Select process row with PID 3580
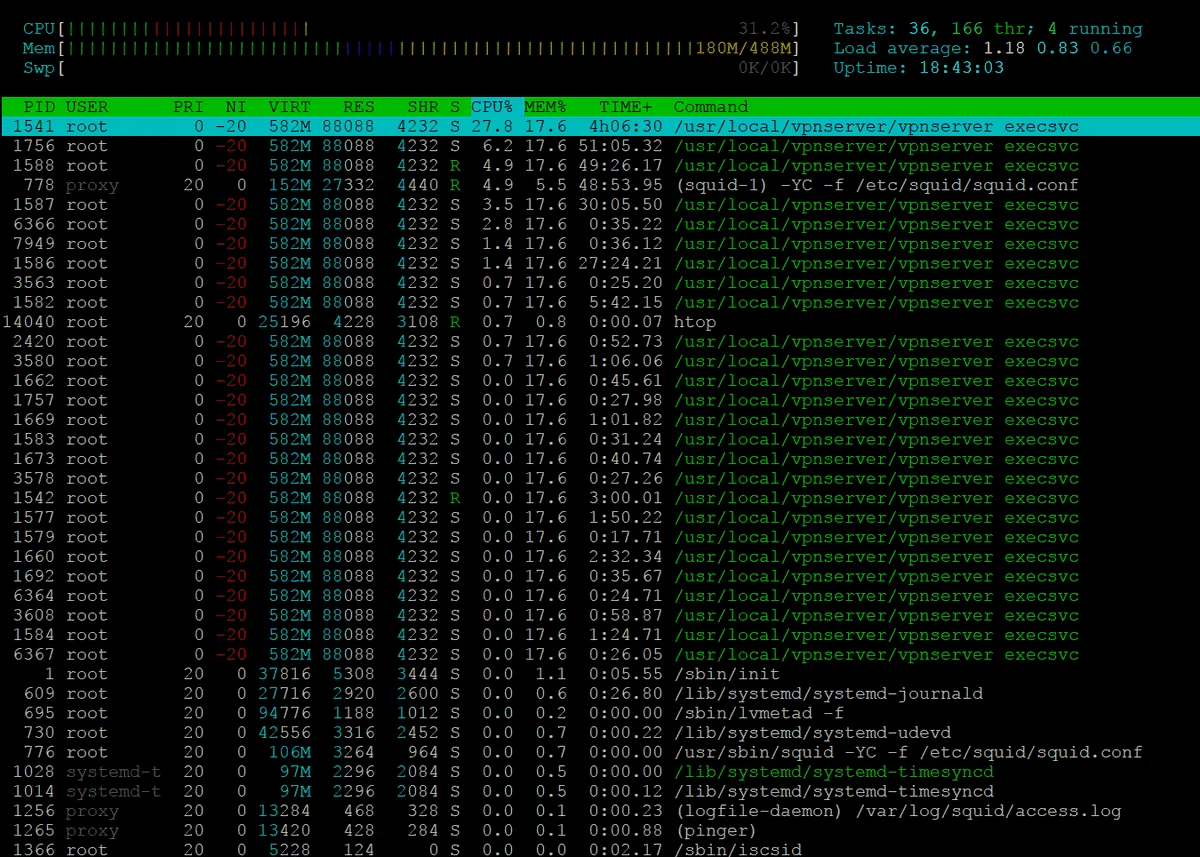This screenshot has height=857, width=1200. coord(600,361)
